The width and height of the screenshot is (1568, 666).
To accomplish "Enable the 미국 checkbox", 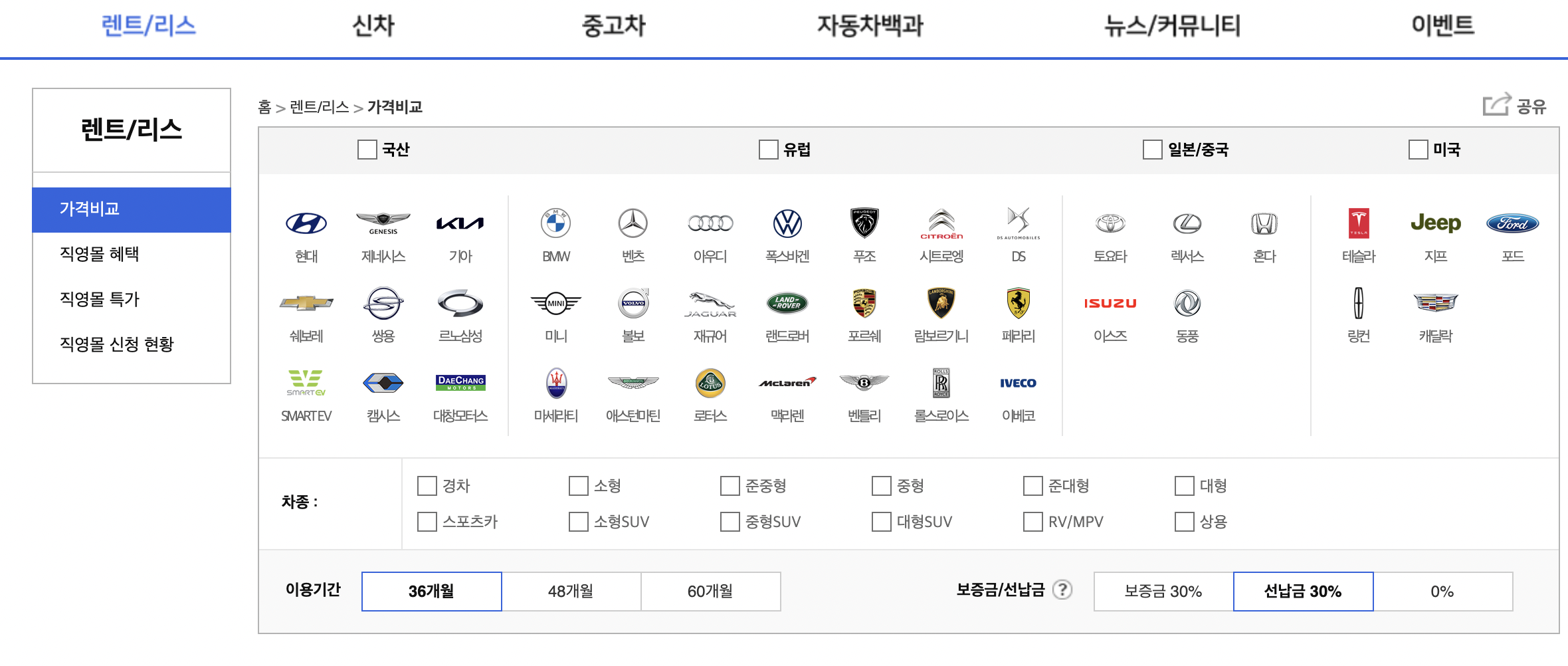I will [x=1418, y=149].
